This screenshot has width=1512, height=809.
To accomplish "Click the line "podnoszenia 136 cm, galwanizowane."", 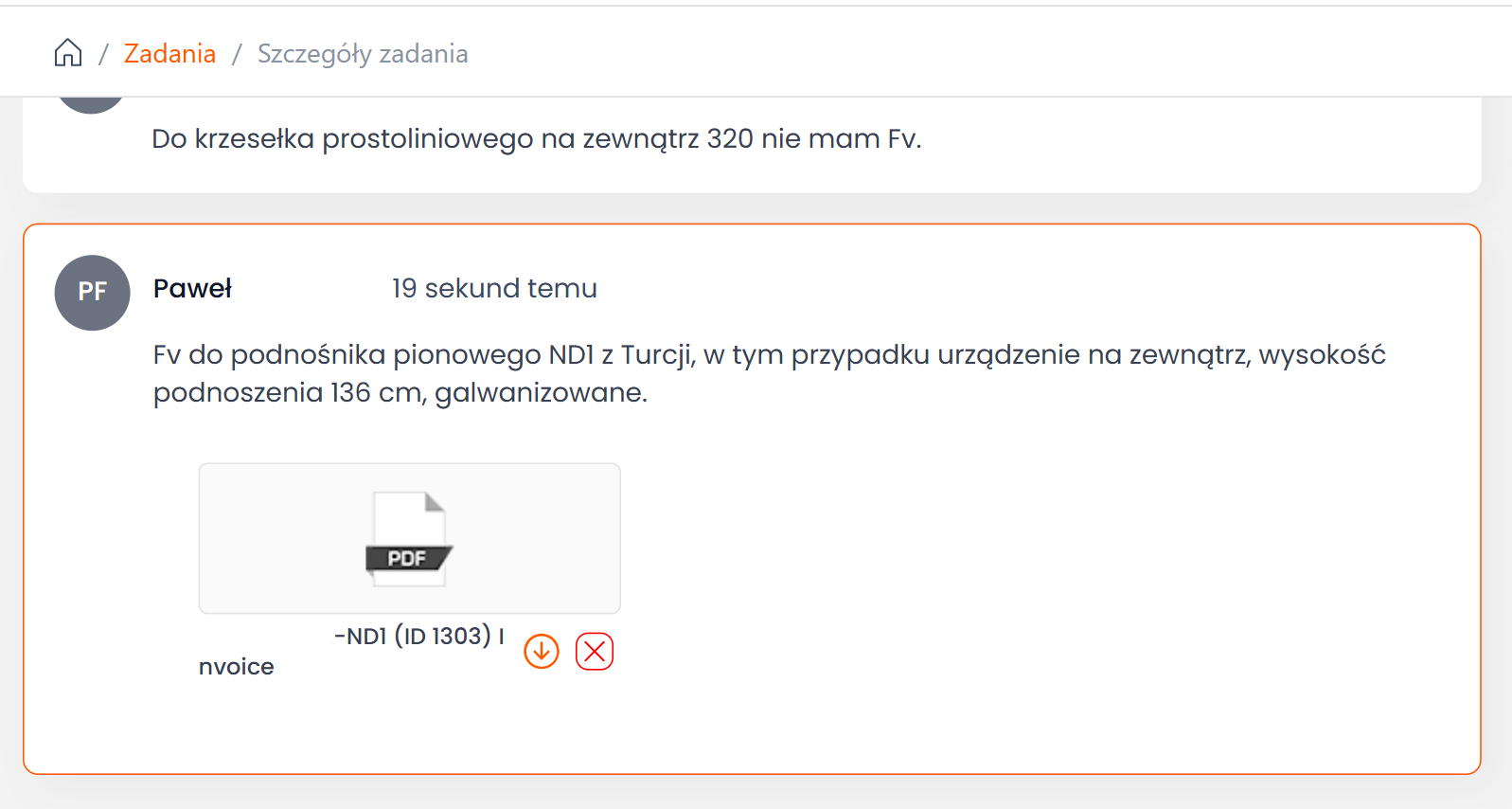I will pos(400,392).
